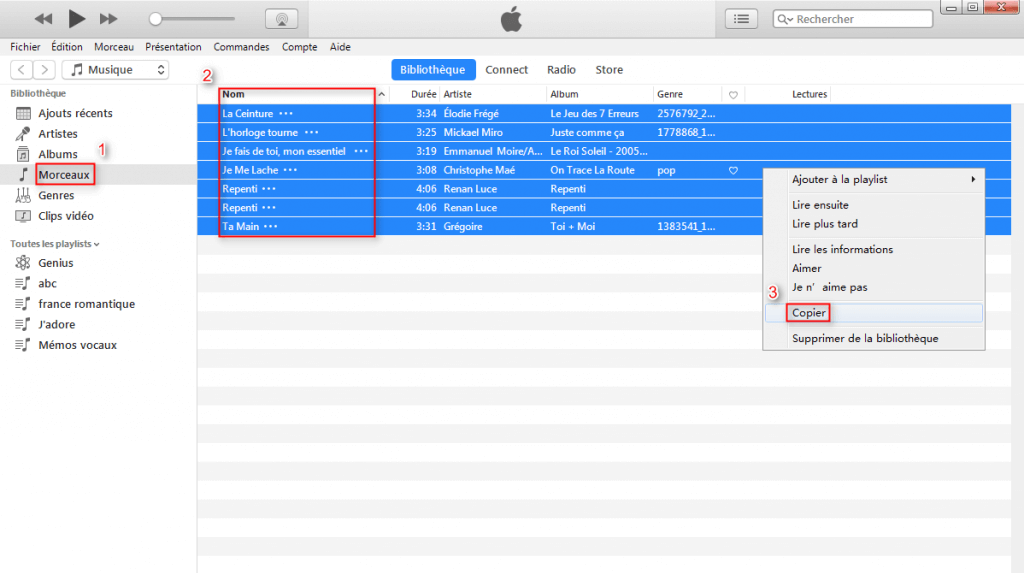Open the Compte menu
1024x573 pixels.
(x=299, y=47)
